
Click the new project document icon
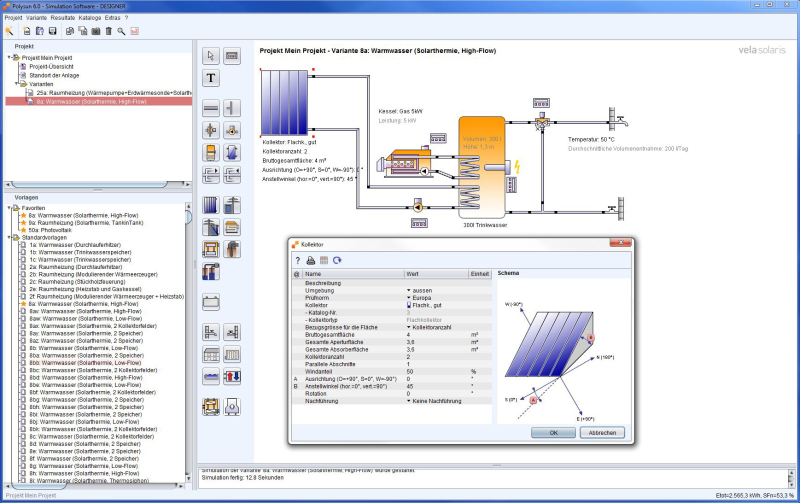tap(27, 31)
